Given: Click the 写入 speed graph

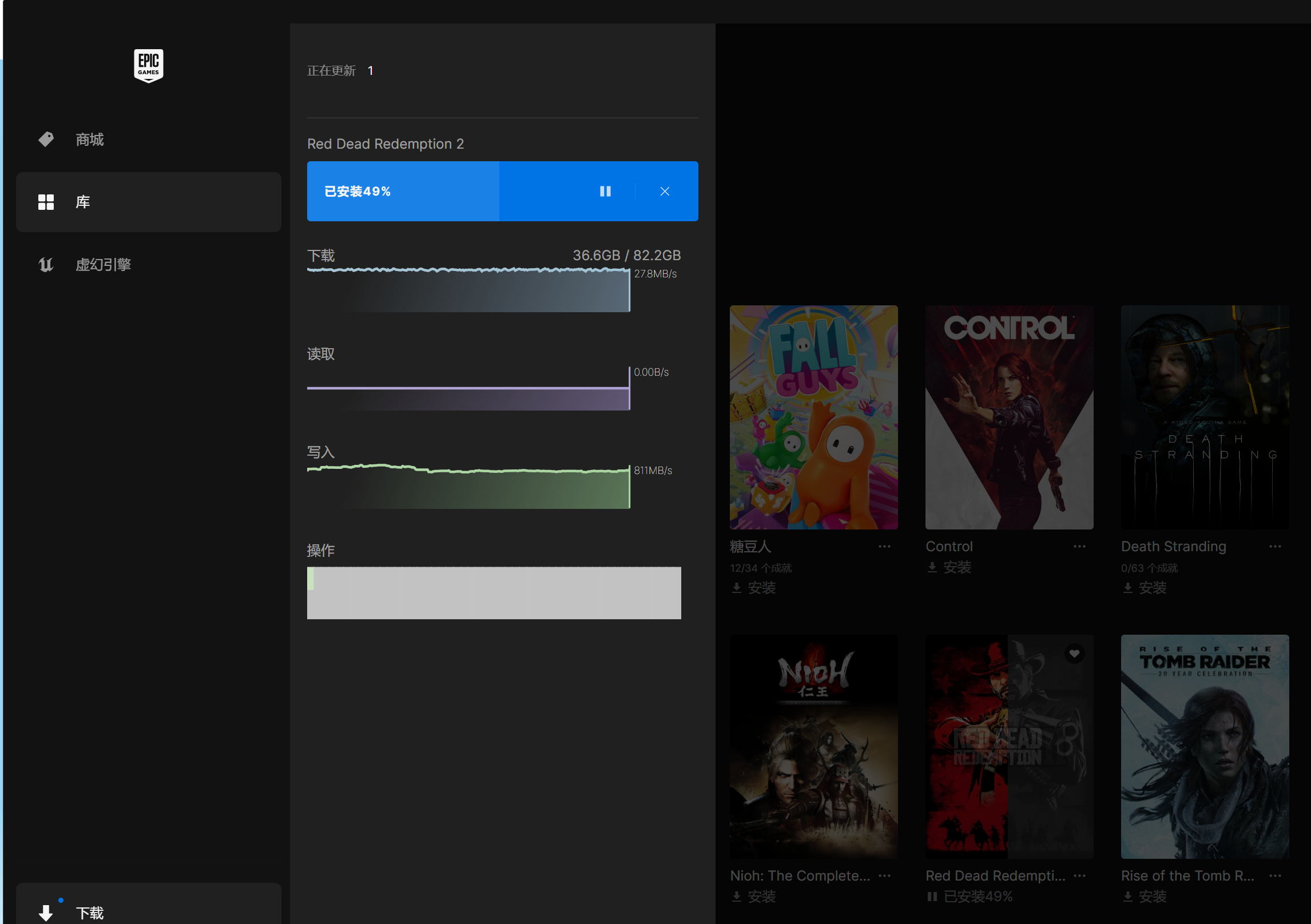Looking at the screenshot, I should [468, 486].
